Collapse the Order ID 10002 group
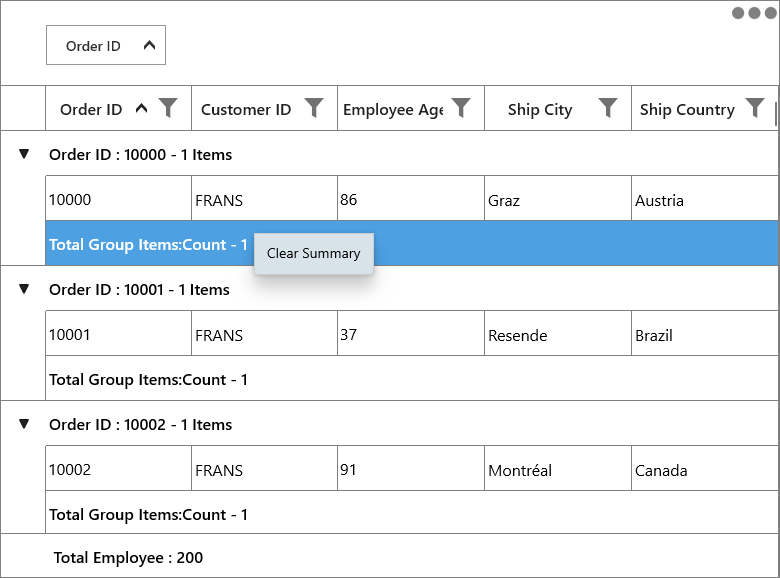The image size is (780, 578). click(x=24, y=424)
